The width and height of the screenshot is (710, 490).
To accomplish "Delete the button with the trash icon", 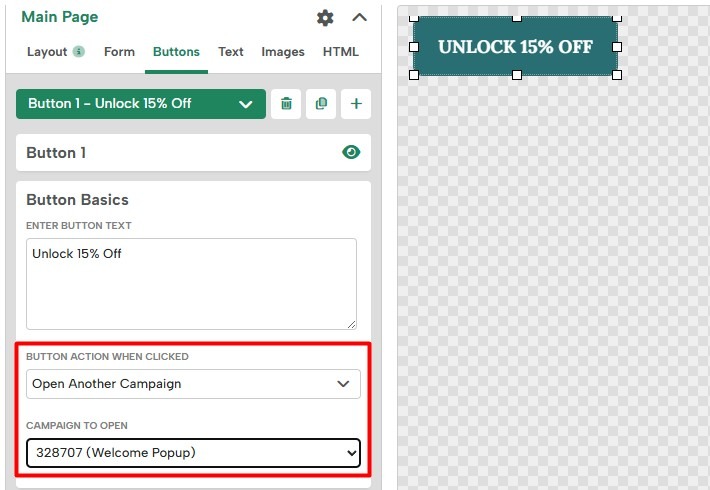I will (x=286, y=104).
